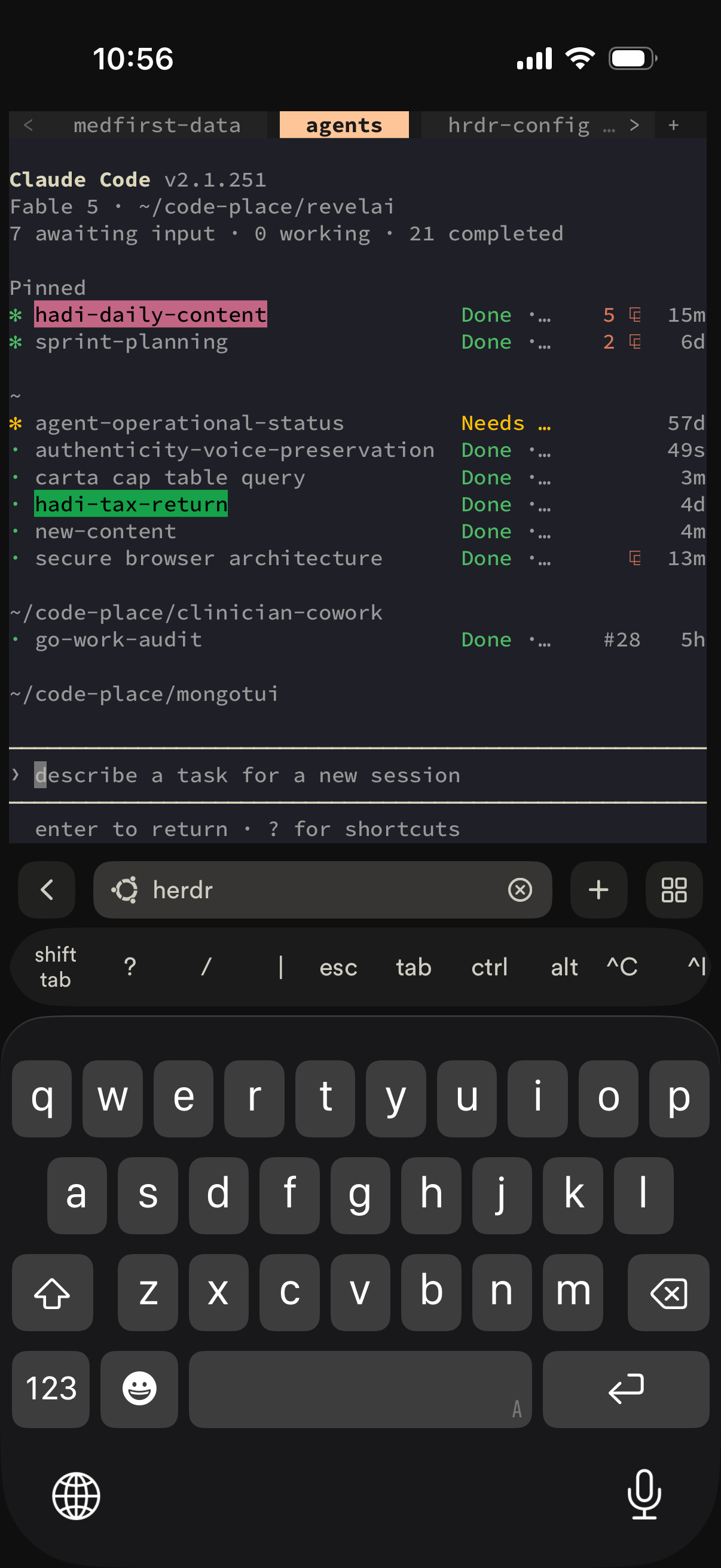Click the hadi-daily-content subagent icon
Screen dimensions: 721x1568
[x=634, y=314]
